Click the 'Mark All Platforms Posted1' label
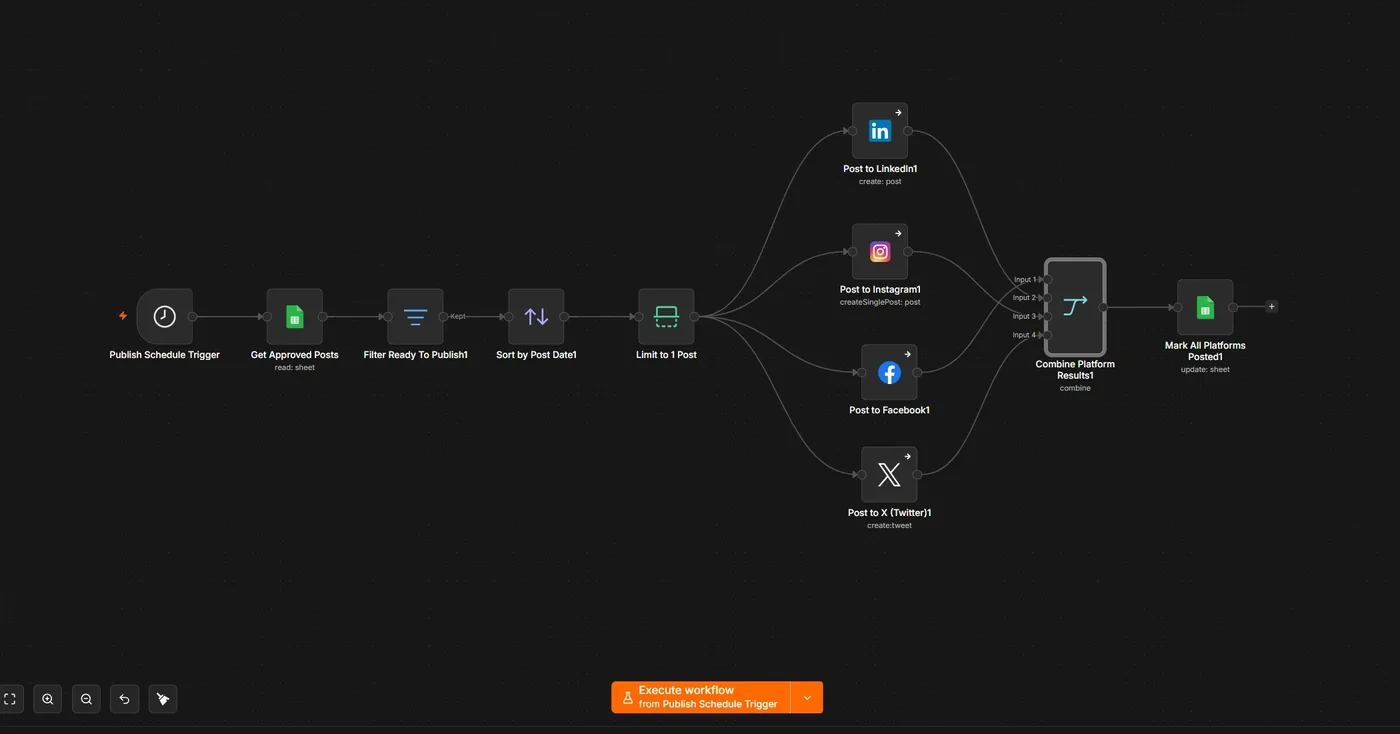 tap(1205, 351)
